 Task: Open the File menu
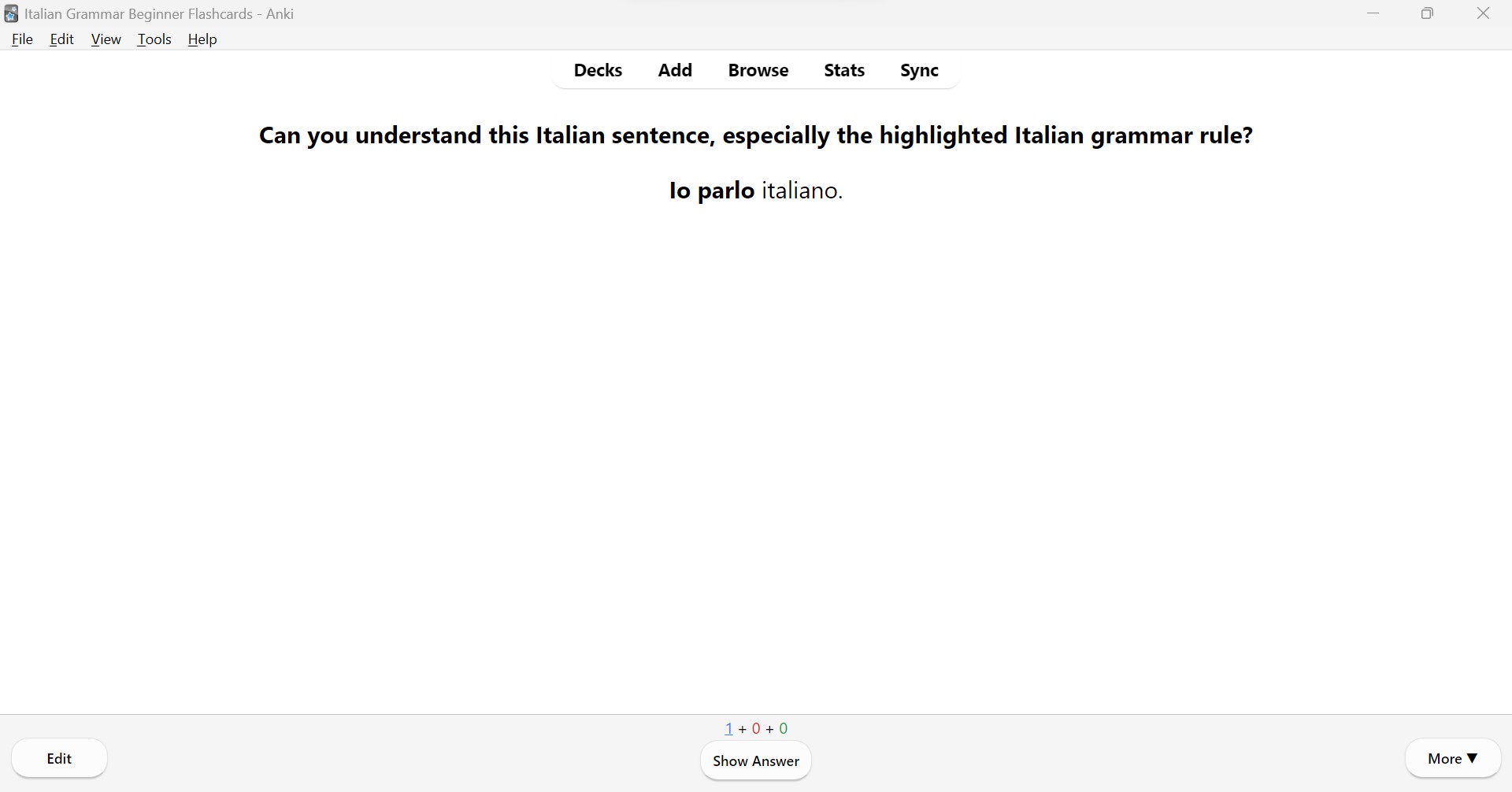pos(22,39)
